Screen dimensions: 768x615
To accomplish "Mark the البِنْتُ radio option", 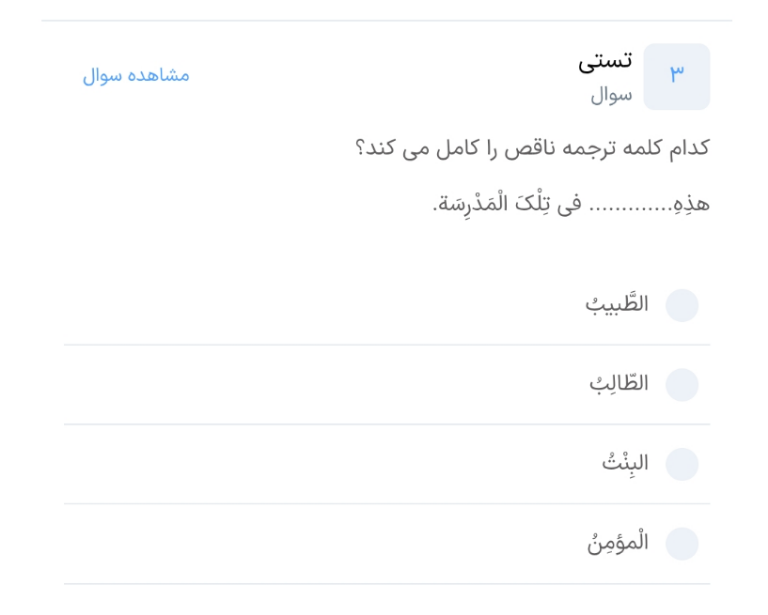I will coord(682,464).
